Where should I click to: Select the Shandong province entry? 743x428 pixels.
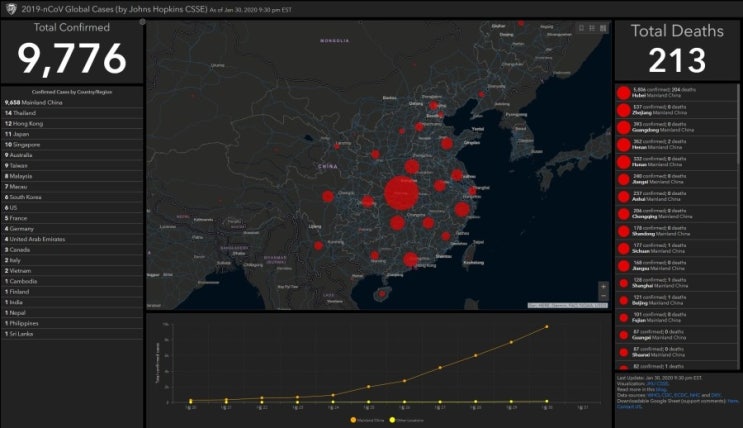point(676,231)
